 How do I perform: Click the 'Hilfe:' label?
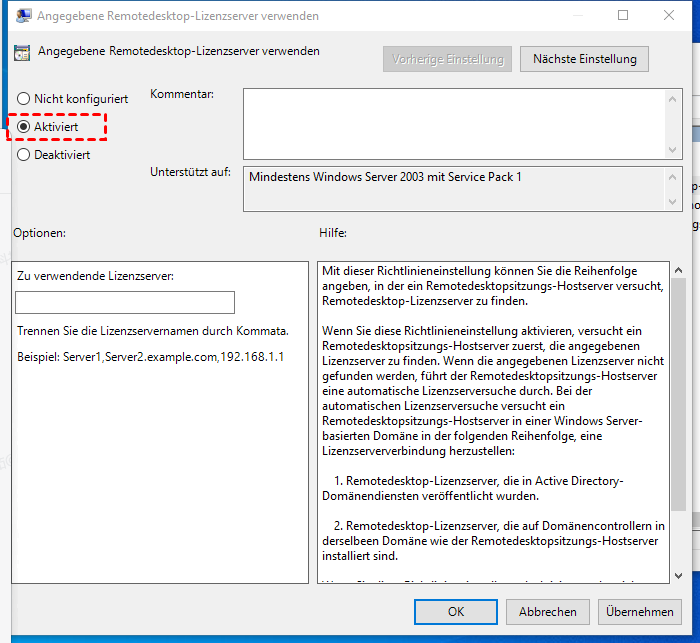(333, 233)
